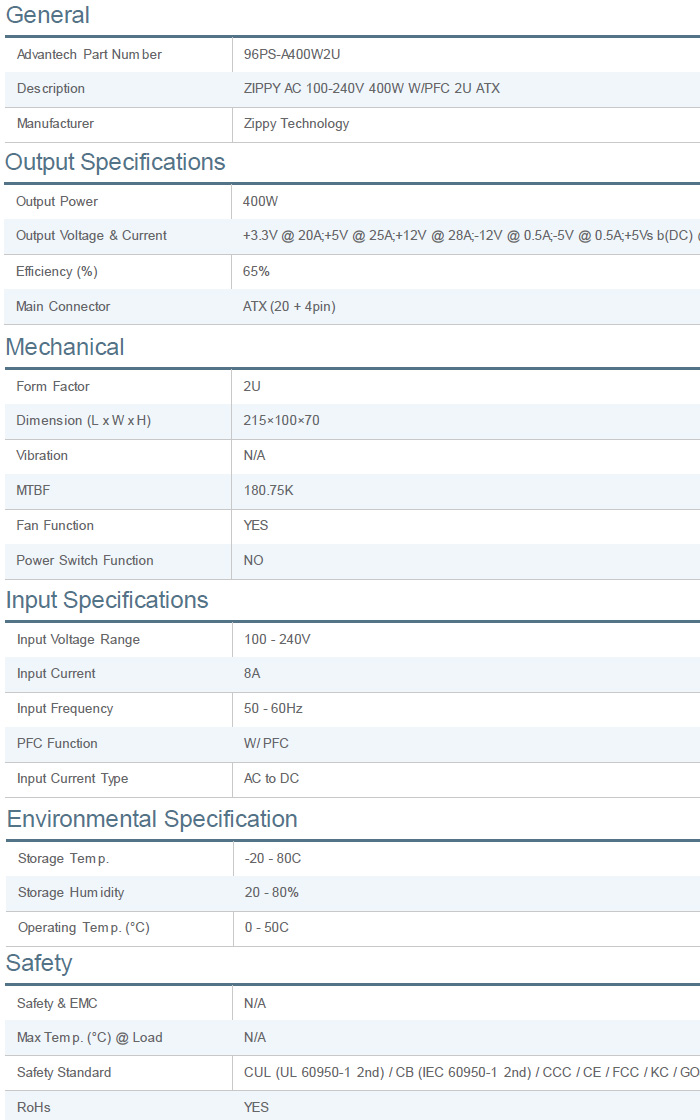The width and height of the screenshot is (700, 1120).
Task: Select the ATX (20 + 4pin) connector value
Action: tap(289, 307)
